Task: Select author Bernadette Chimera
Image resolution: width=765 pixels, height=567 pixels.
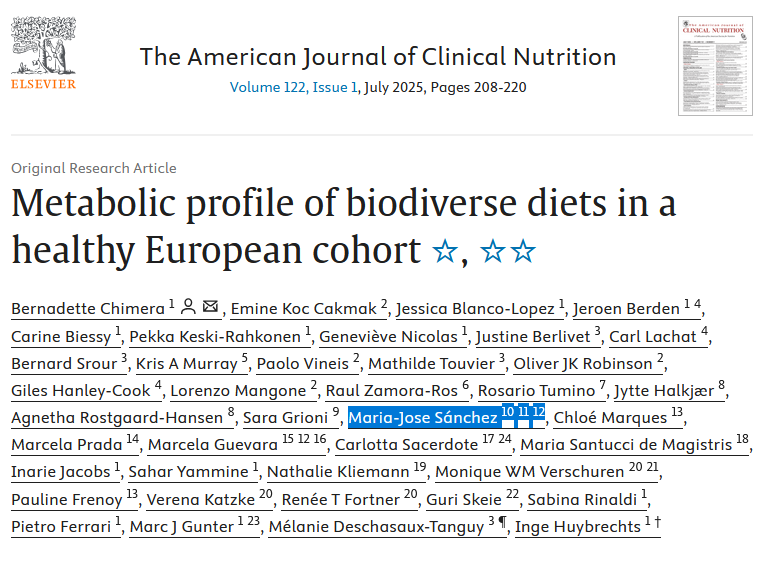Action: click(87, 308)
